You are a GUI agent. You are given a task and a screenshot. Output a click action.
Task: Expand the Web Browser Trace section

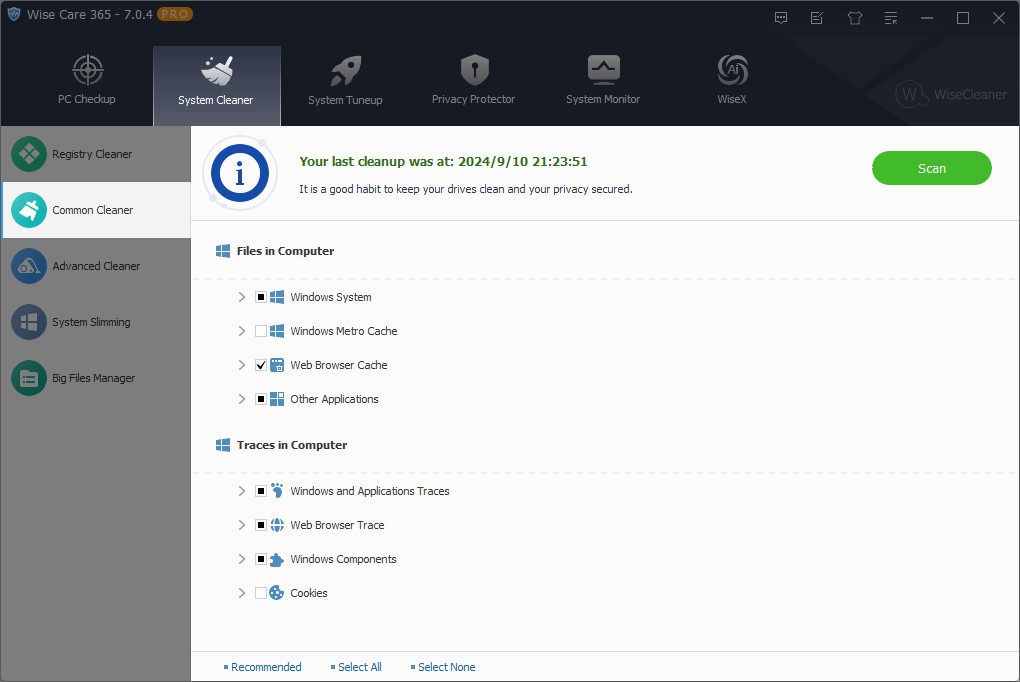pyautogui.click(x=241, y=525)
